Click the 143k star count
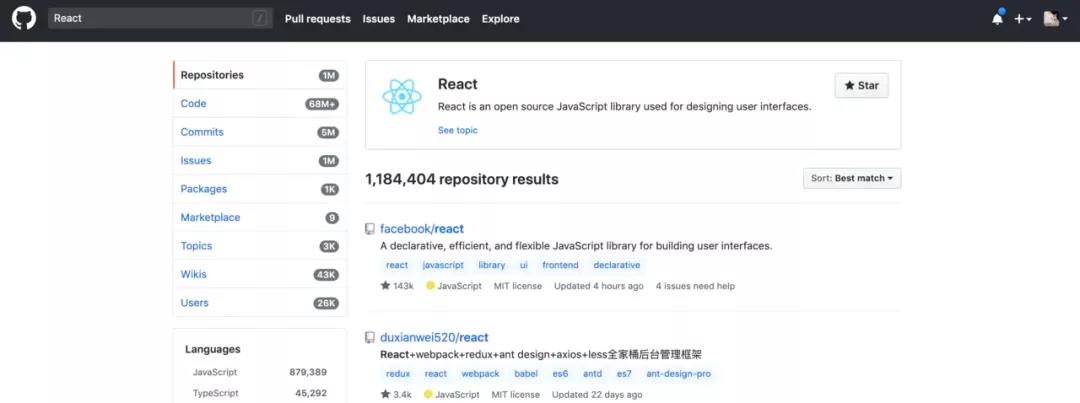 (397, 286)
